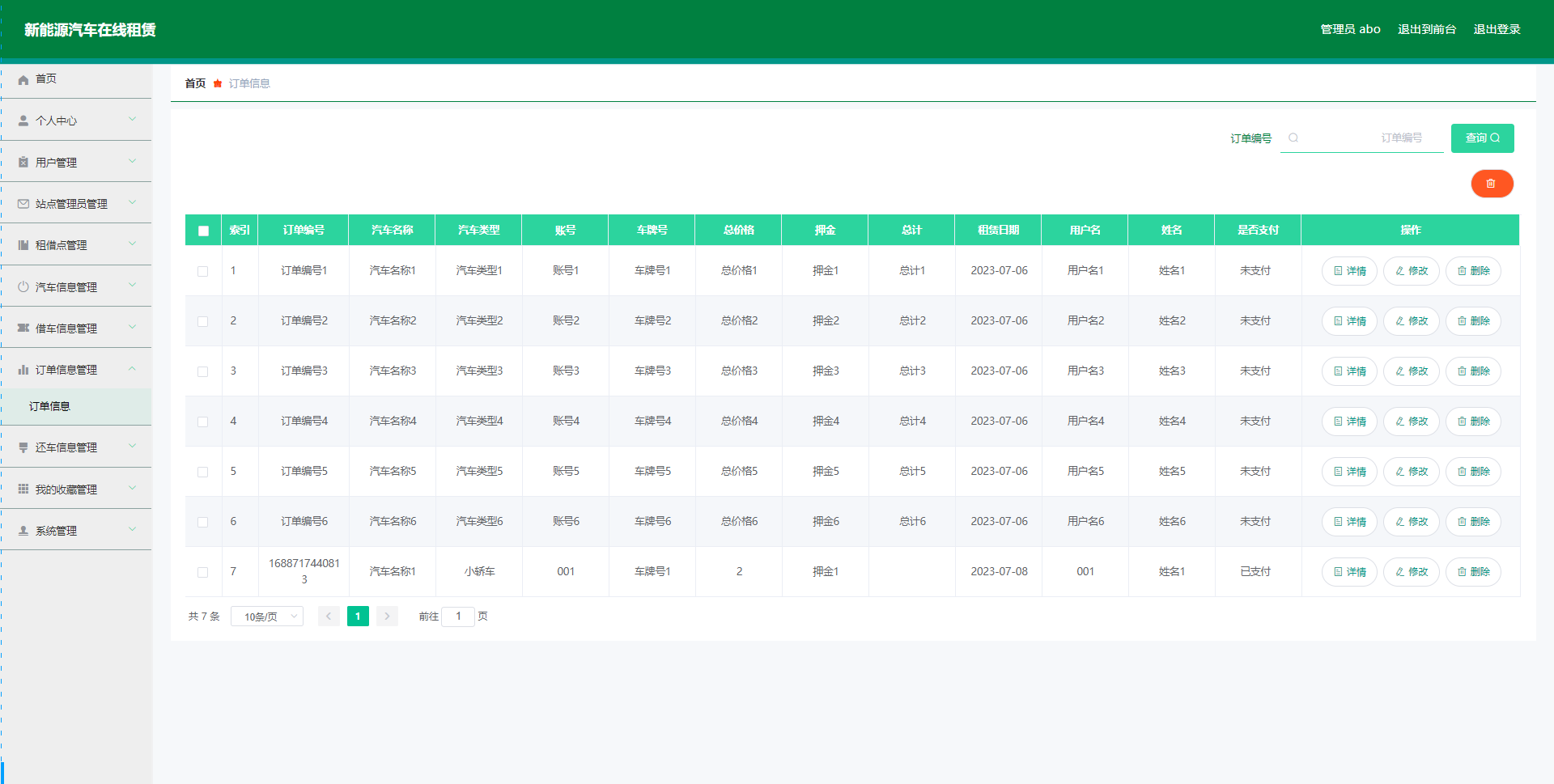This screenshot has width=1554, height=784.
Task: Click 首页 in the breadcrumb
Action: pyautogui.click(x=195, y=83)
